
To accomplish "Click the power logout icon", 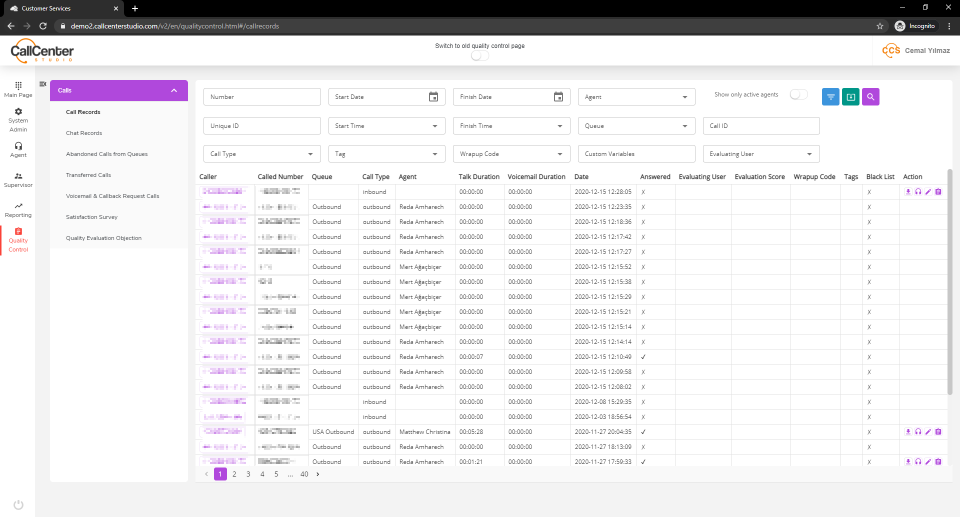I will [18, 505].
